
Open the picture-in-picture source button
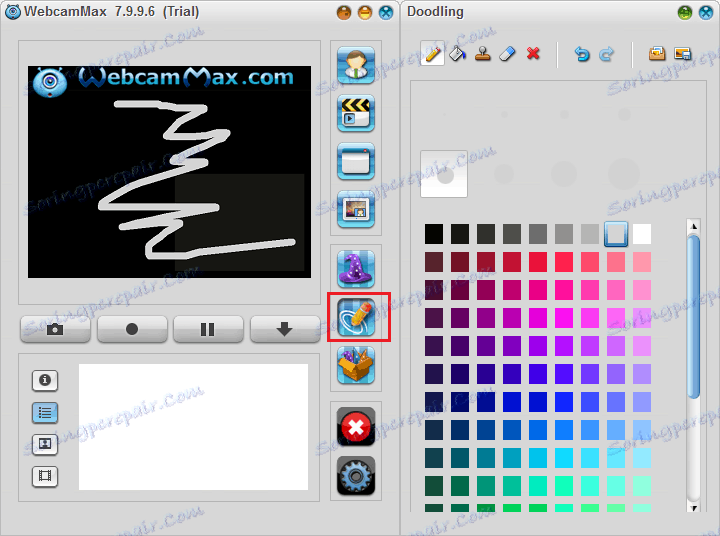356,209
